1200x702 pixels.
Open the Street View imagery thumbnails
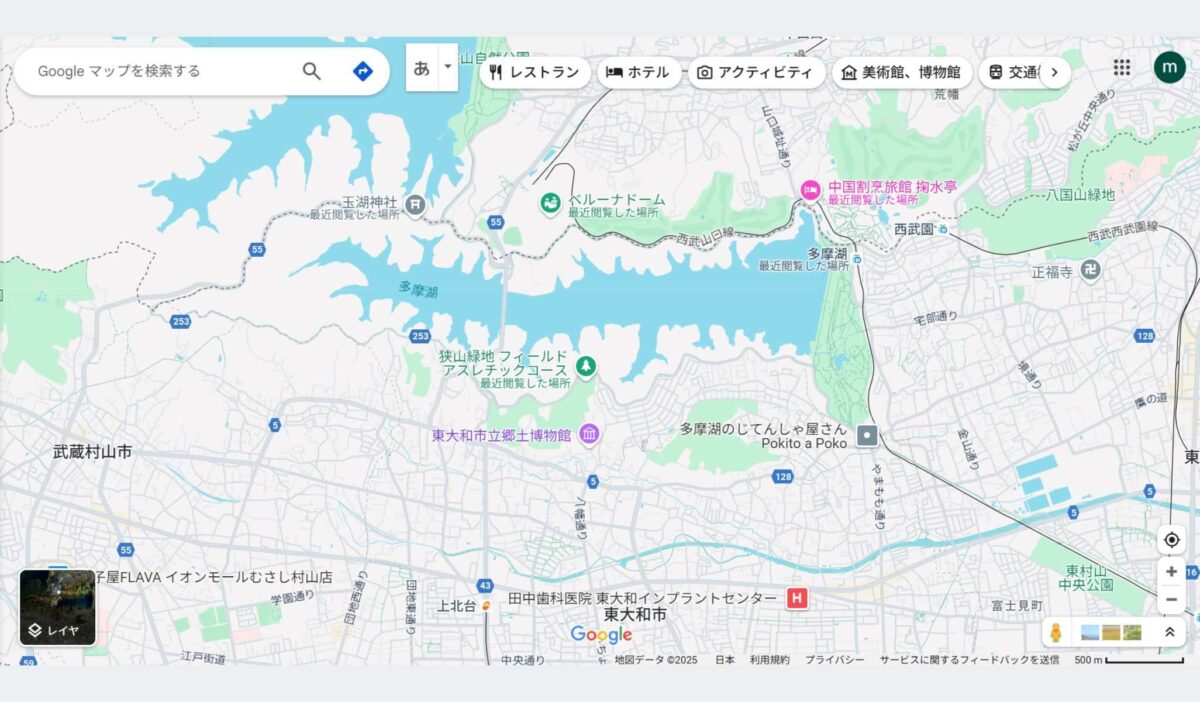(x=1111, y=632)
